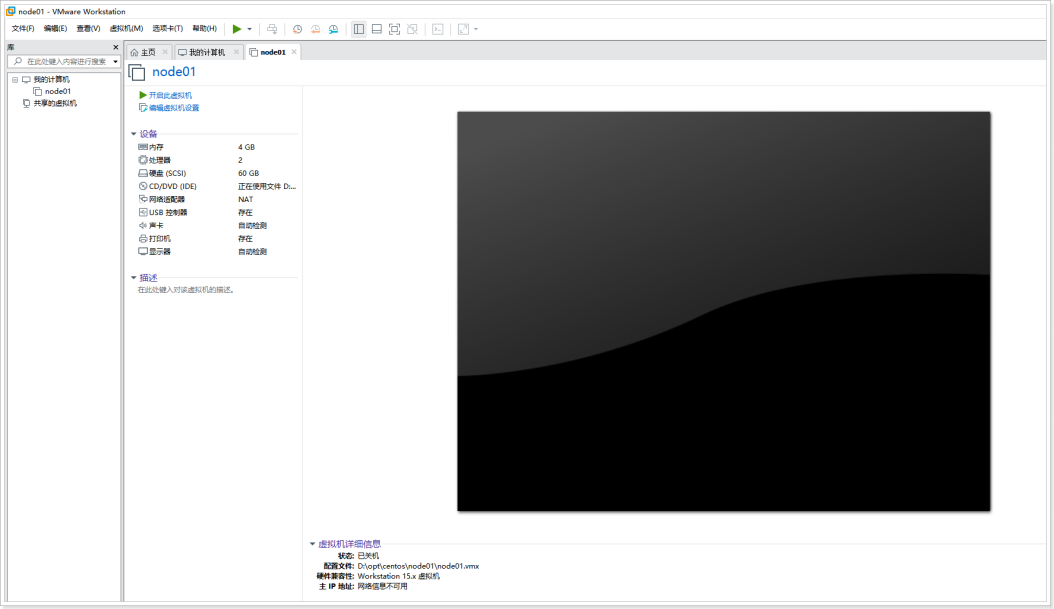Click the 显示器 display icon
The width and height of the screenshot is (1054, 609).
coord(143,251)
